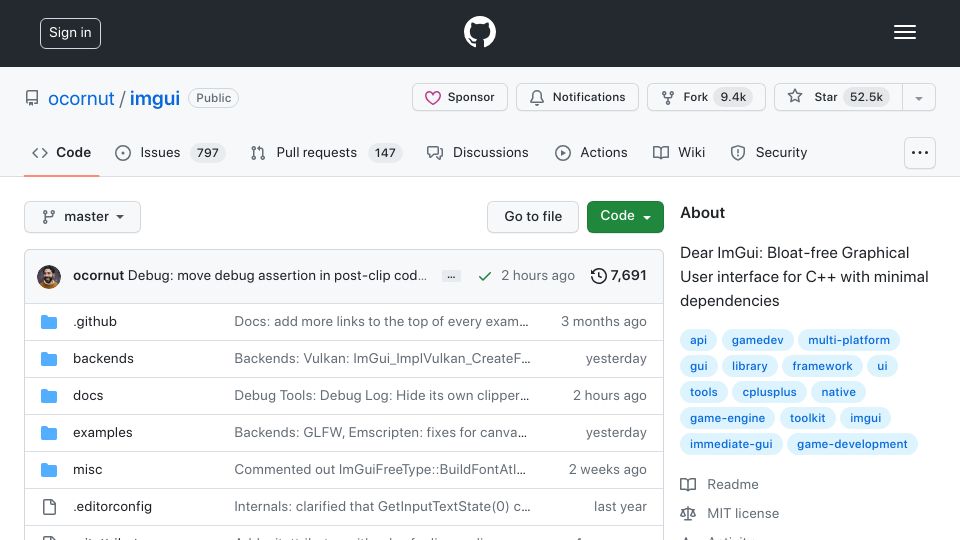Image resolution: width=960 pixels, height=540 pixels.
Task: Open the examples folder name
Action: (x=102, y=432)
